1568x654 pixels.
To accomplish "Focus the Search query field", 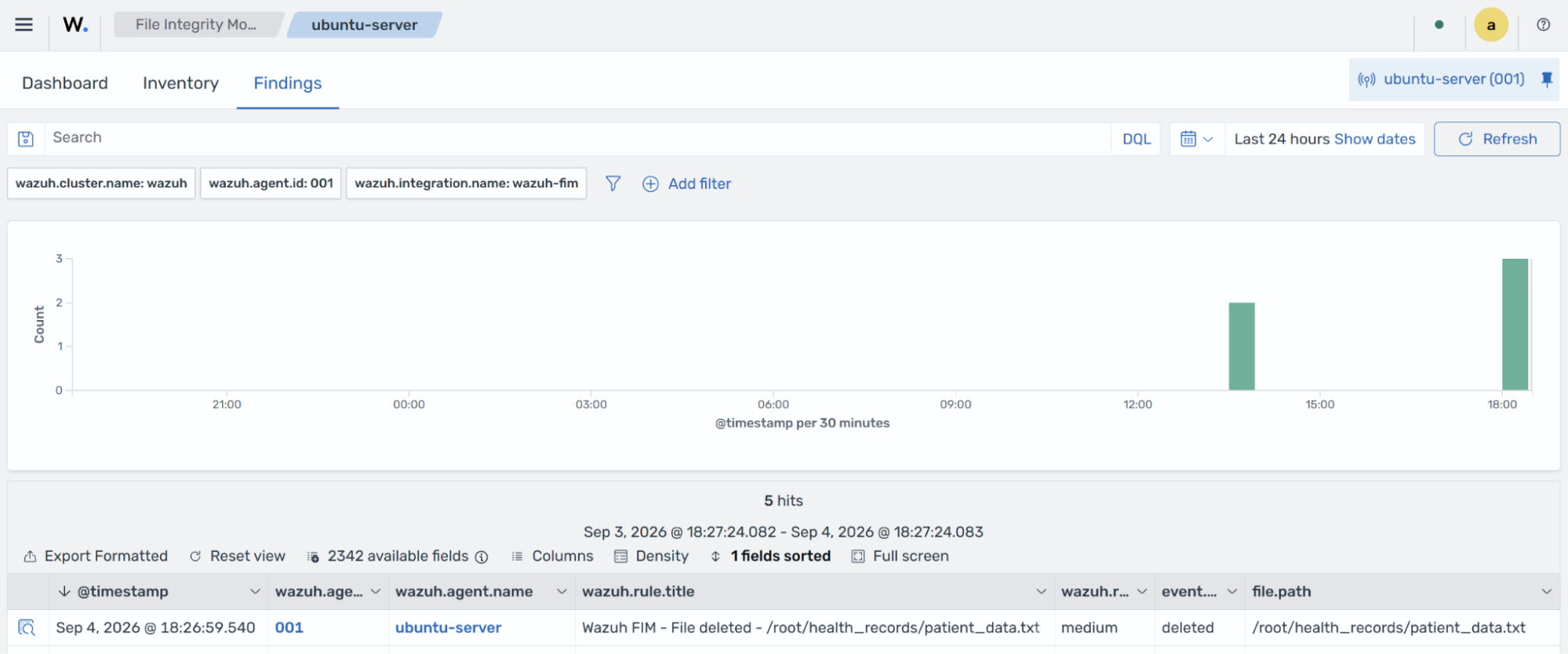I will pos(577,138).
